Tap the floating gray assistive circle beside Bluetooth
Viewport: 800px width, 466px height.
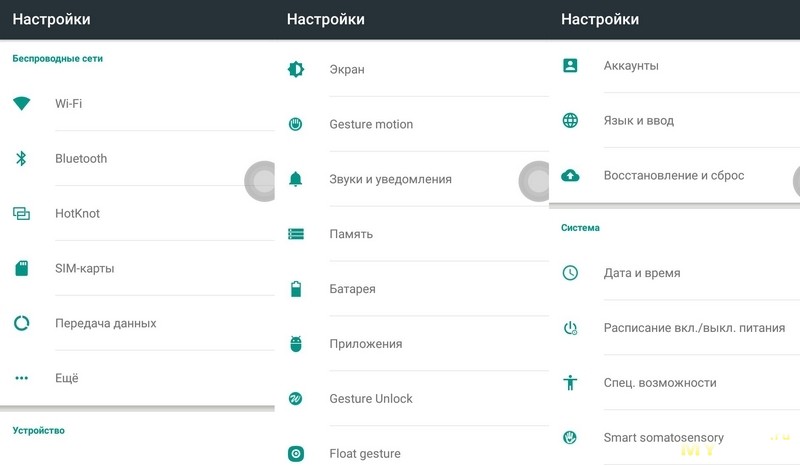pyautogui.click(x=262, y=181)
